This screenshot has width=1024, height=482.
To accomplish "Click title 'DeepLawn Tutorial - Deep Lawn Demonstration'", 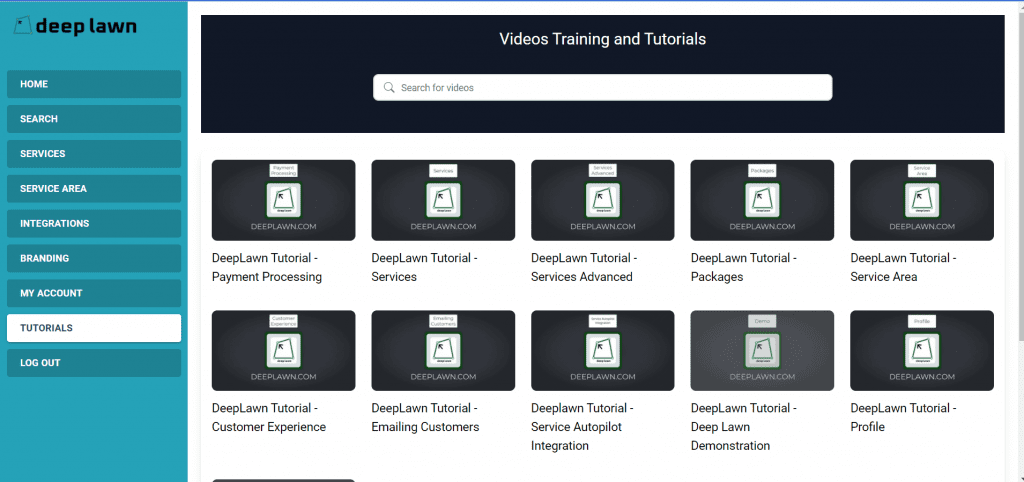I will [x=744, y=427].
